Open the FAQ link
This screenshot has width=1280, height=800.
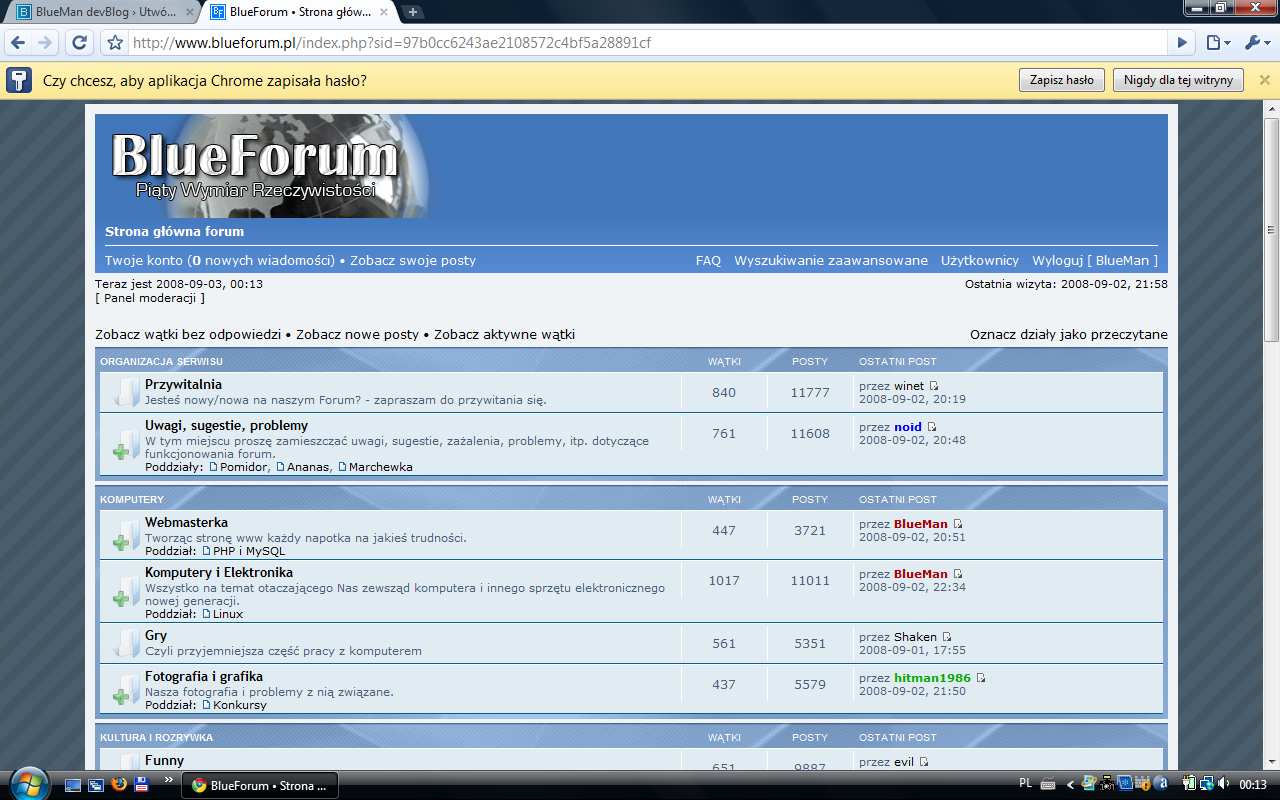[x=708, y=261]
